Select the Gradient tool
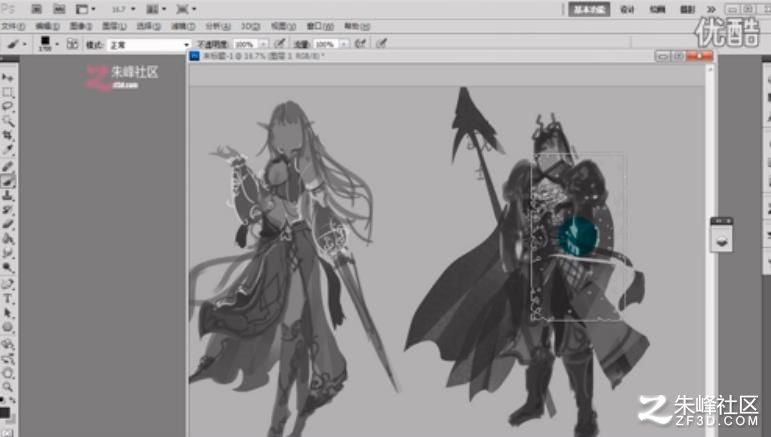 pos(7,238)
